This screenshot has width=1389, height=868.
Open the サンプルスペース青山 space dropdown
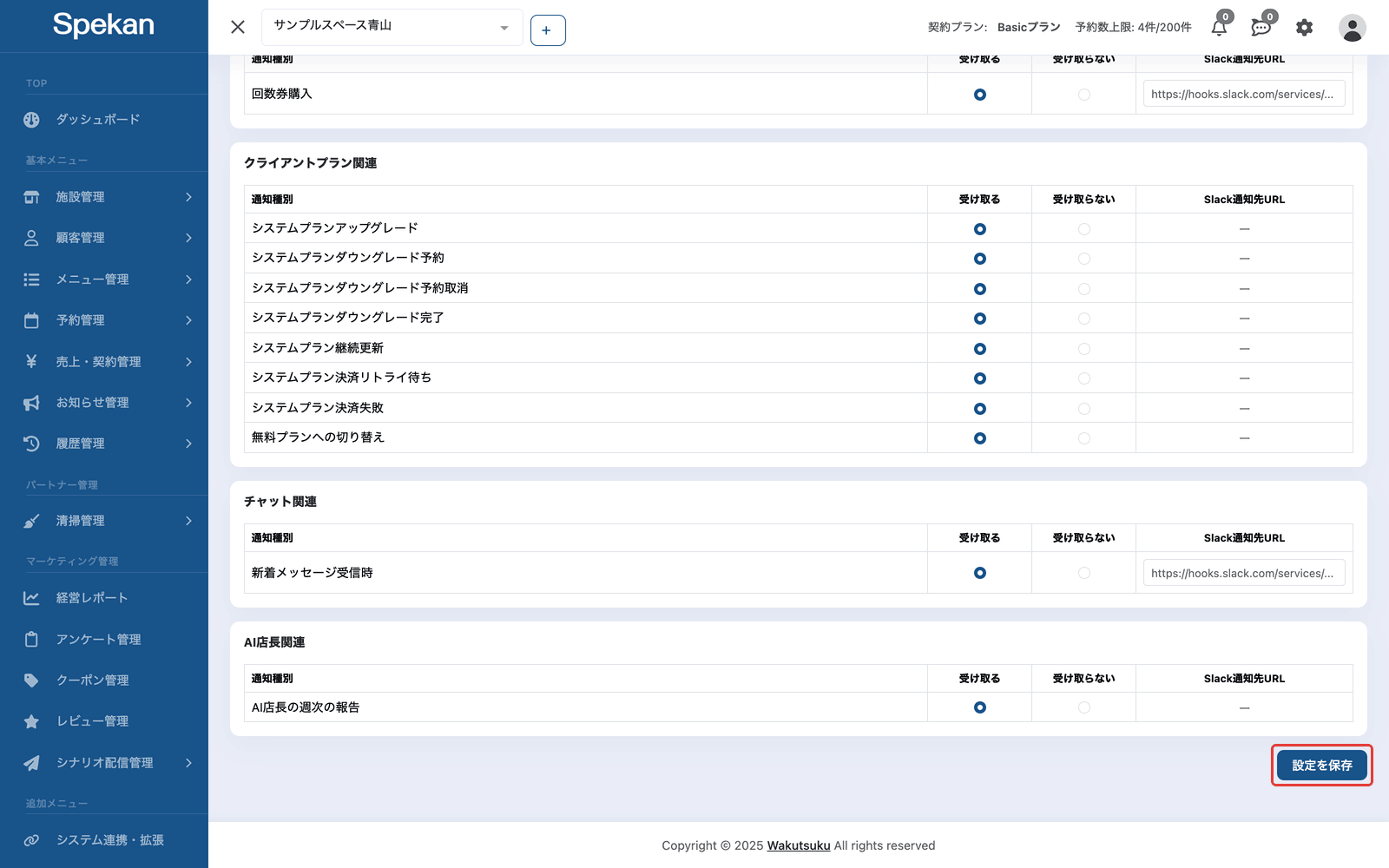[x=392, y=27]
